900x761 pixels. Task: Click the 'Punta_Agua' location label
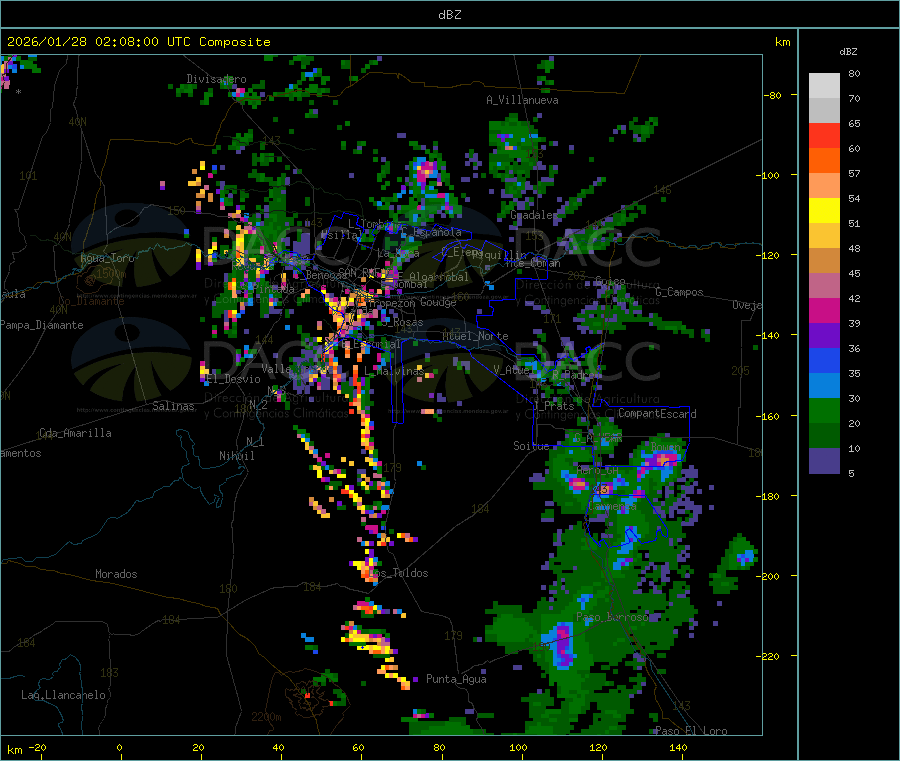click(456, 679)
